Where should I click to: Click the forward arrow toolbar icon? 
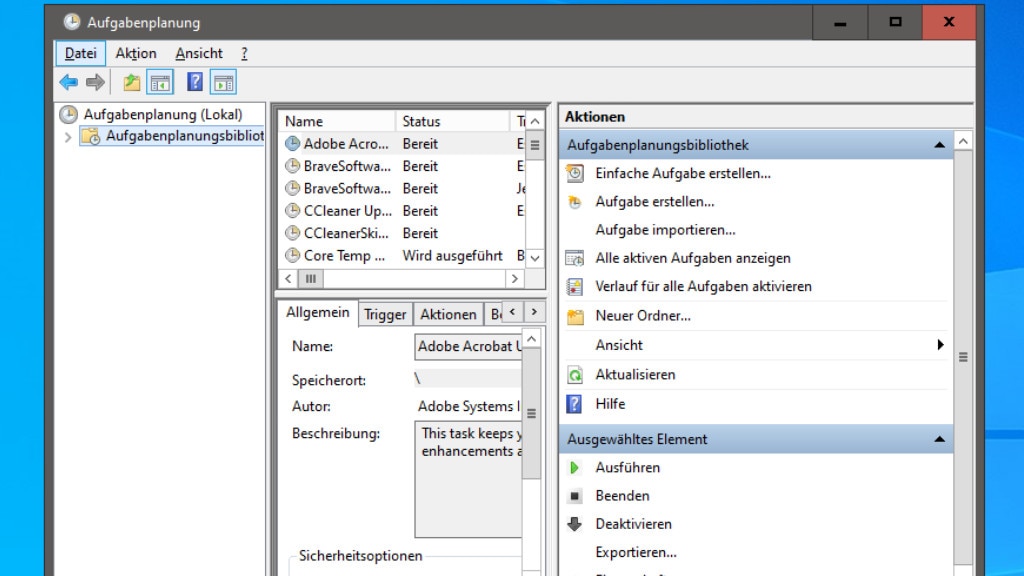tap(95, 82)
